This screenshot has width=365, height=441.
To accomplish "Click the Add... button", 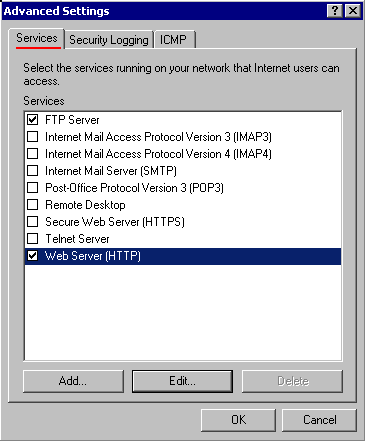I will point(73,381).
